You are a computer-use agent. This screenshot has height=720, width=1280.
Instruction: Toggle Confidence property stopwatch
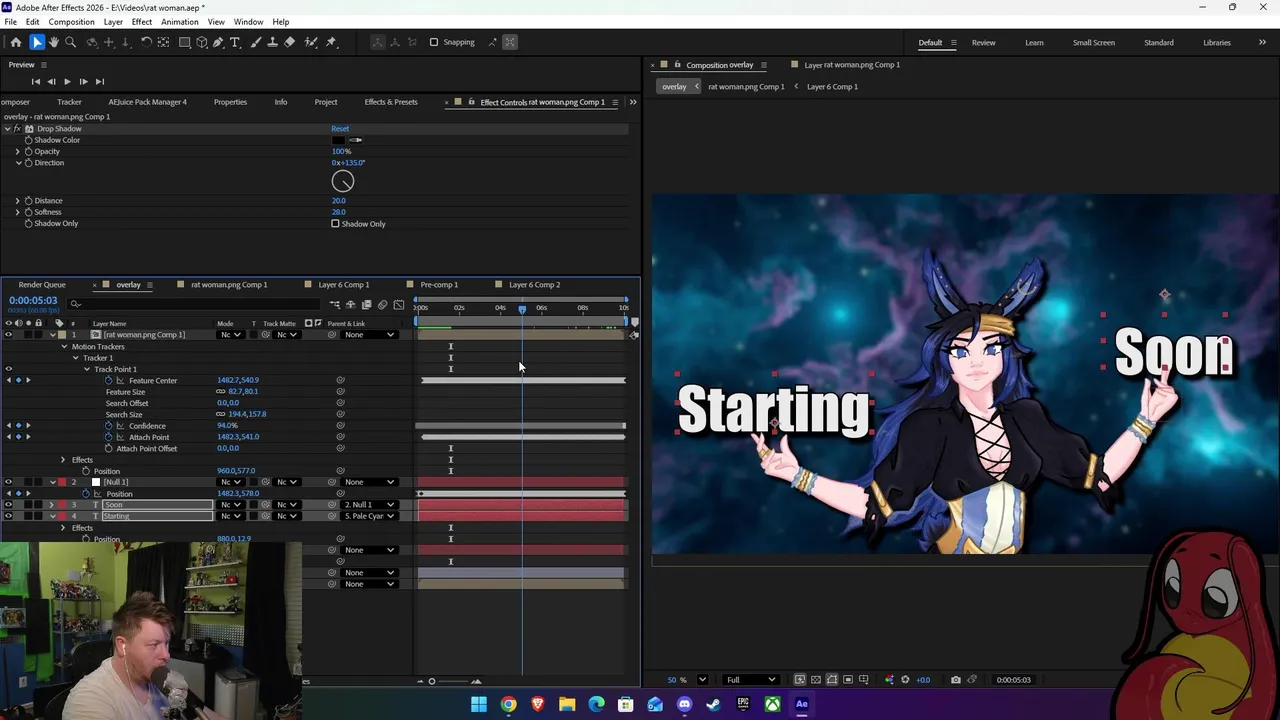pyautogui.click(x=109, y=426)
